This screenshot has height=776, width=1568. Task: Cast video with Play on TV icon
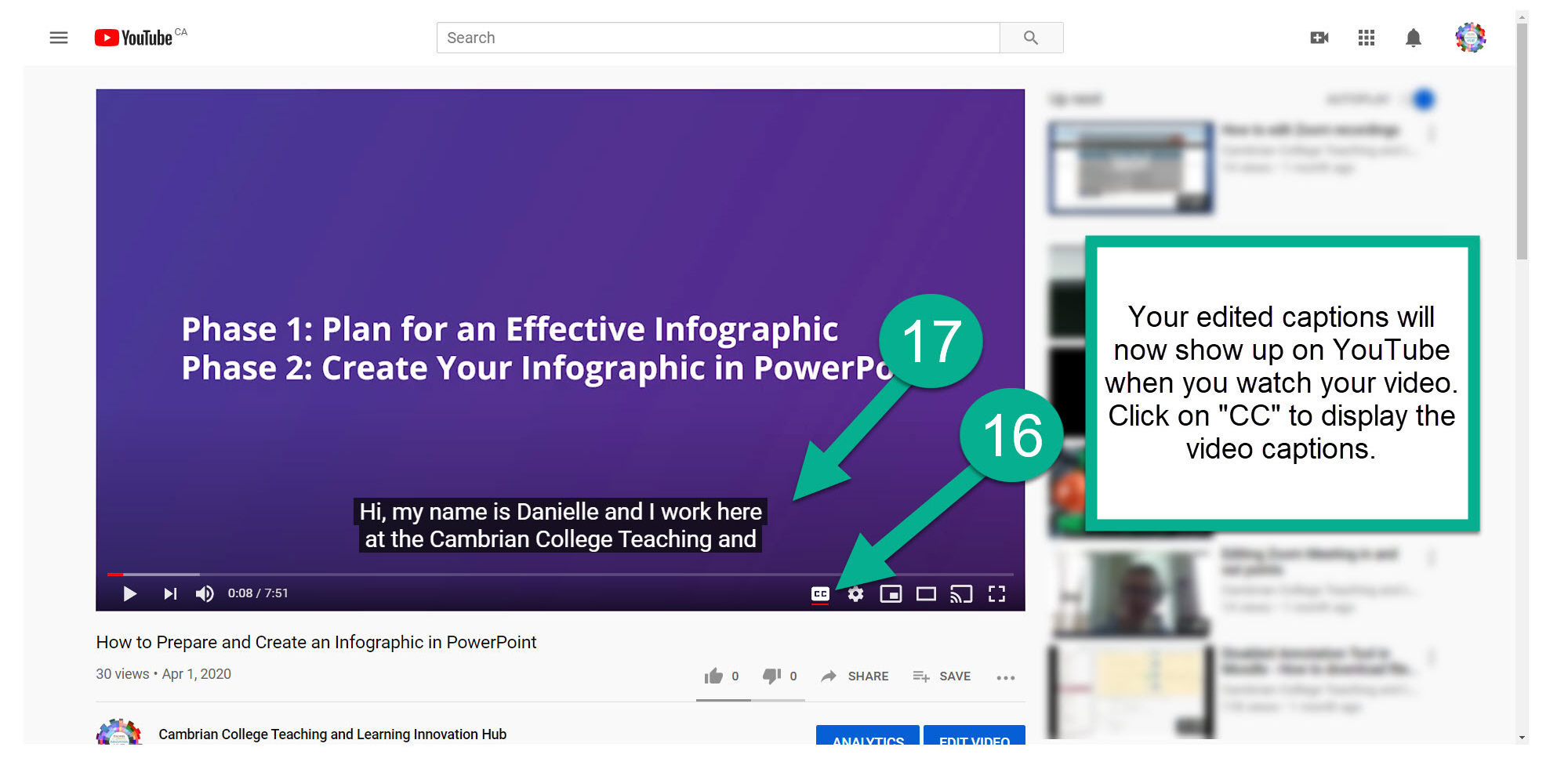click(x=961, y=594)
